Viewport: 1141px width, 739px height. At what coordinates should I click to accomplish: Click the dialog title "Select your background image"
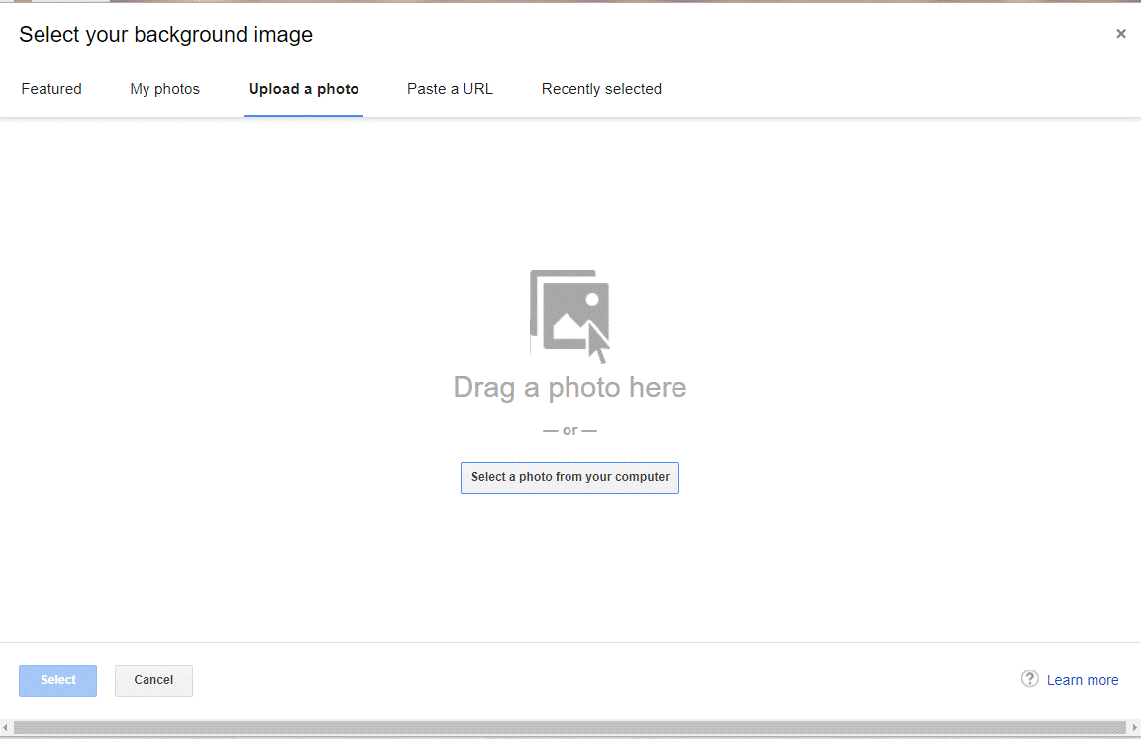(x=166, y=35)
